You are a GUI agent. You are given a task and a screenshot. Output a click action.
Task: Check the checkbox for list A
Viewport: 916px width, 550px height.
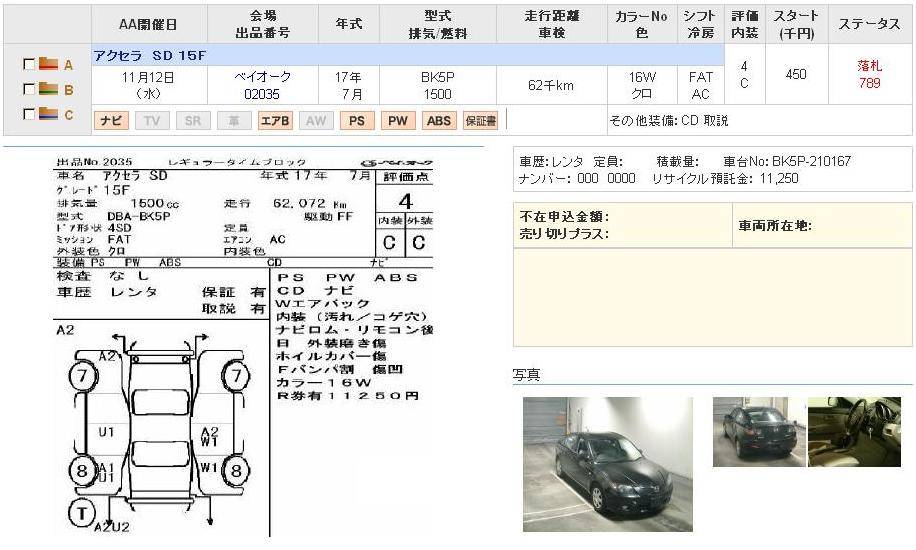(28, 64)
